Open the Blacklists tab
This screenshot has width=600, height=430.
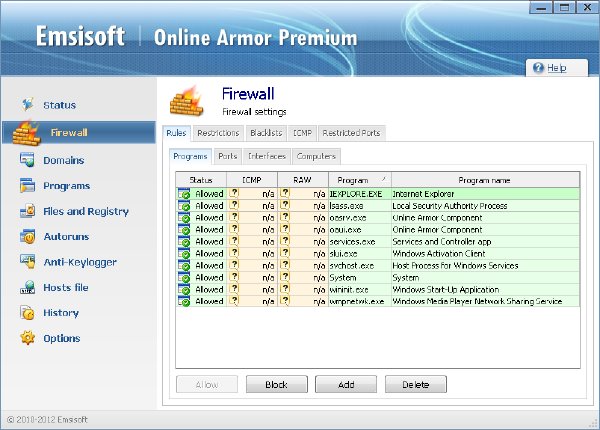coord(266,133)
